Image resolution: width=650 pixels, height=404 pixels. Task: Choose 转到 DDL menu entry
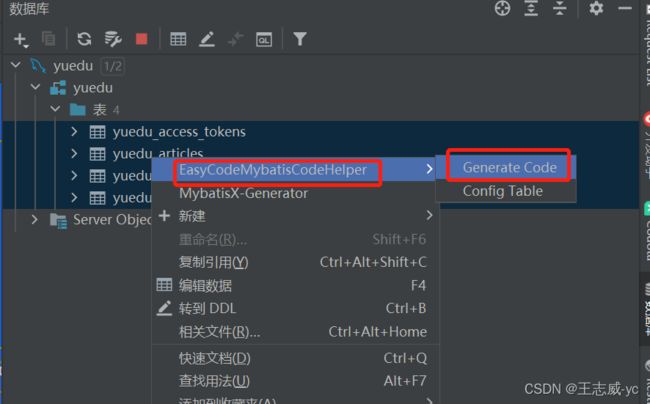294,309
